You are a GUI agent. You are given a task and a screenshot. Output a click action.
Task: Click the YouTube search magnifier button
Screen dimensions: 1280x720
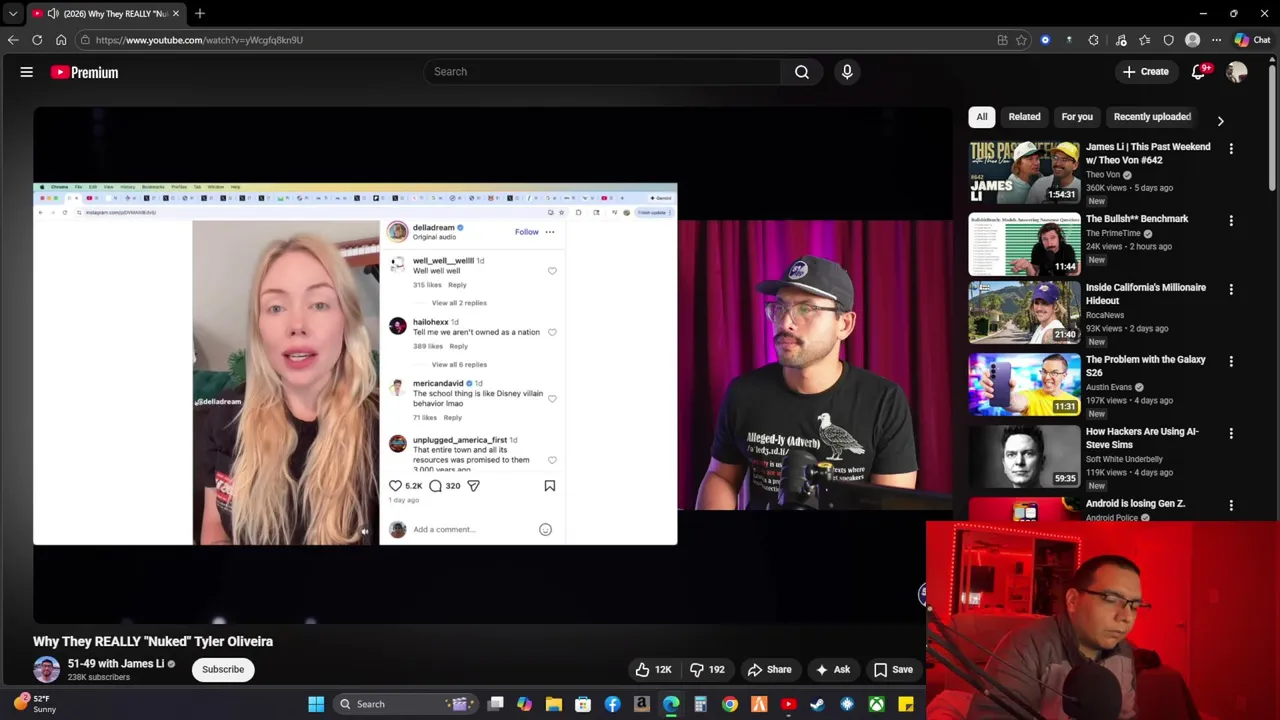coord(802,72)
